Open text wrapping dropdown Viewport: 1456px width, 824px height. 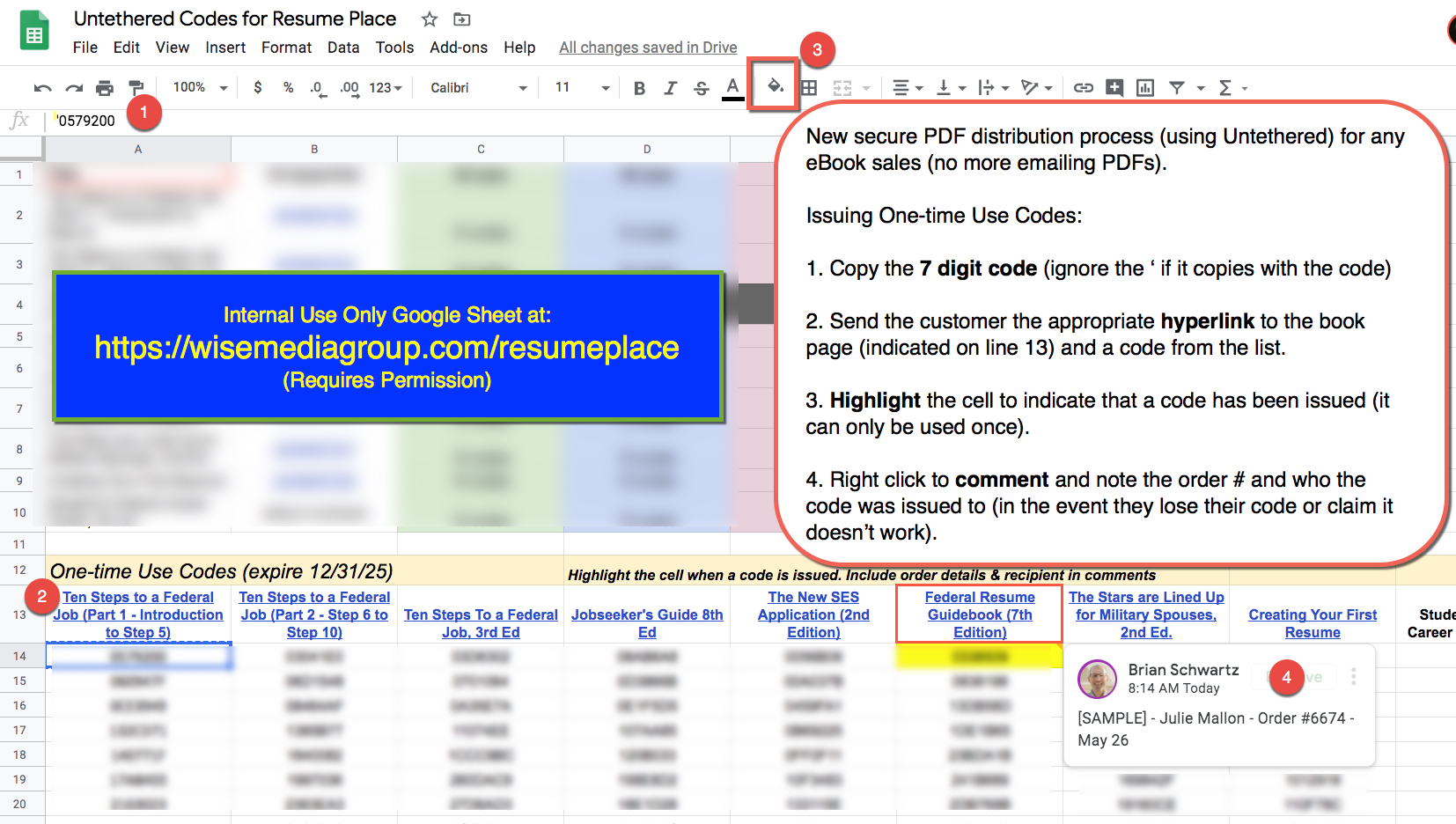point(994,88)
